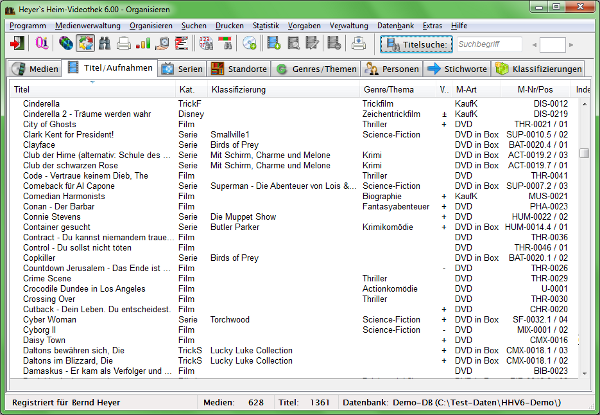600x415 pixels.
Task: Open statistics bar chart icon
Action: coord(143,44)
